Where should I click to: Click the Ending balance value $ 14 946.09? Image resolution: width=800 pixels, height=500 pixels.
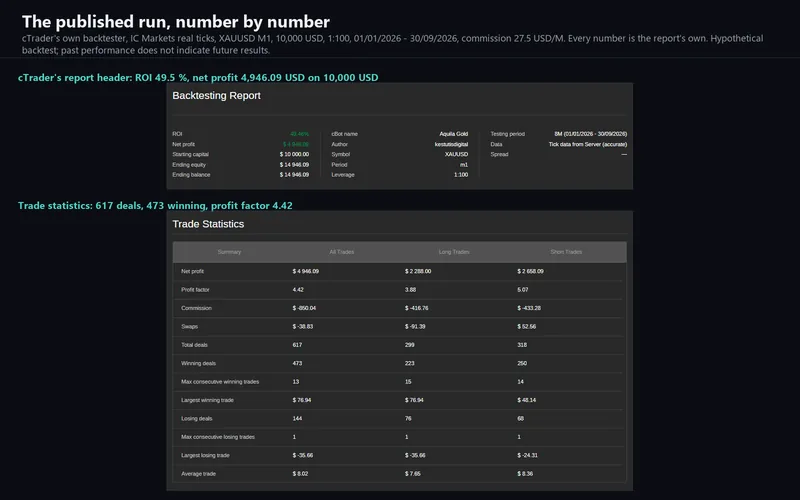[x=294, y=174]
